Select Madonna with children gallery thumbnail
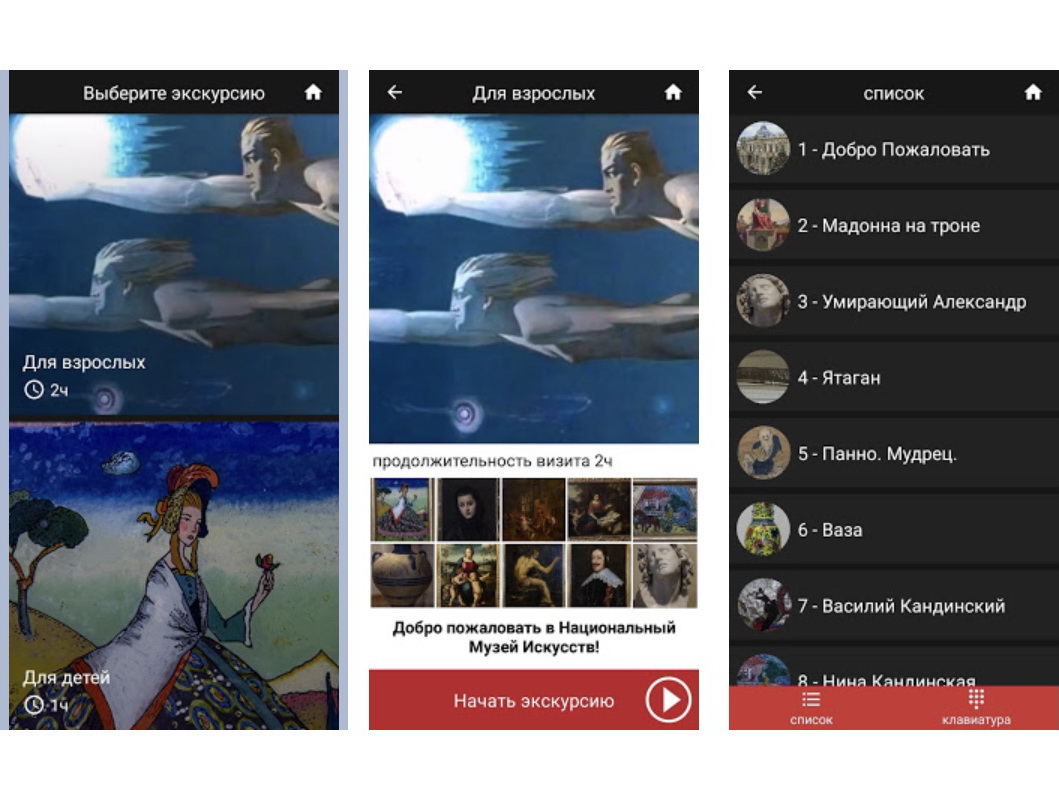1059x794 pixels. (x=467, y=575)
